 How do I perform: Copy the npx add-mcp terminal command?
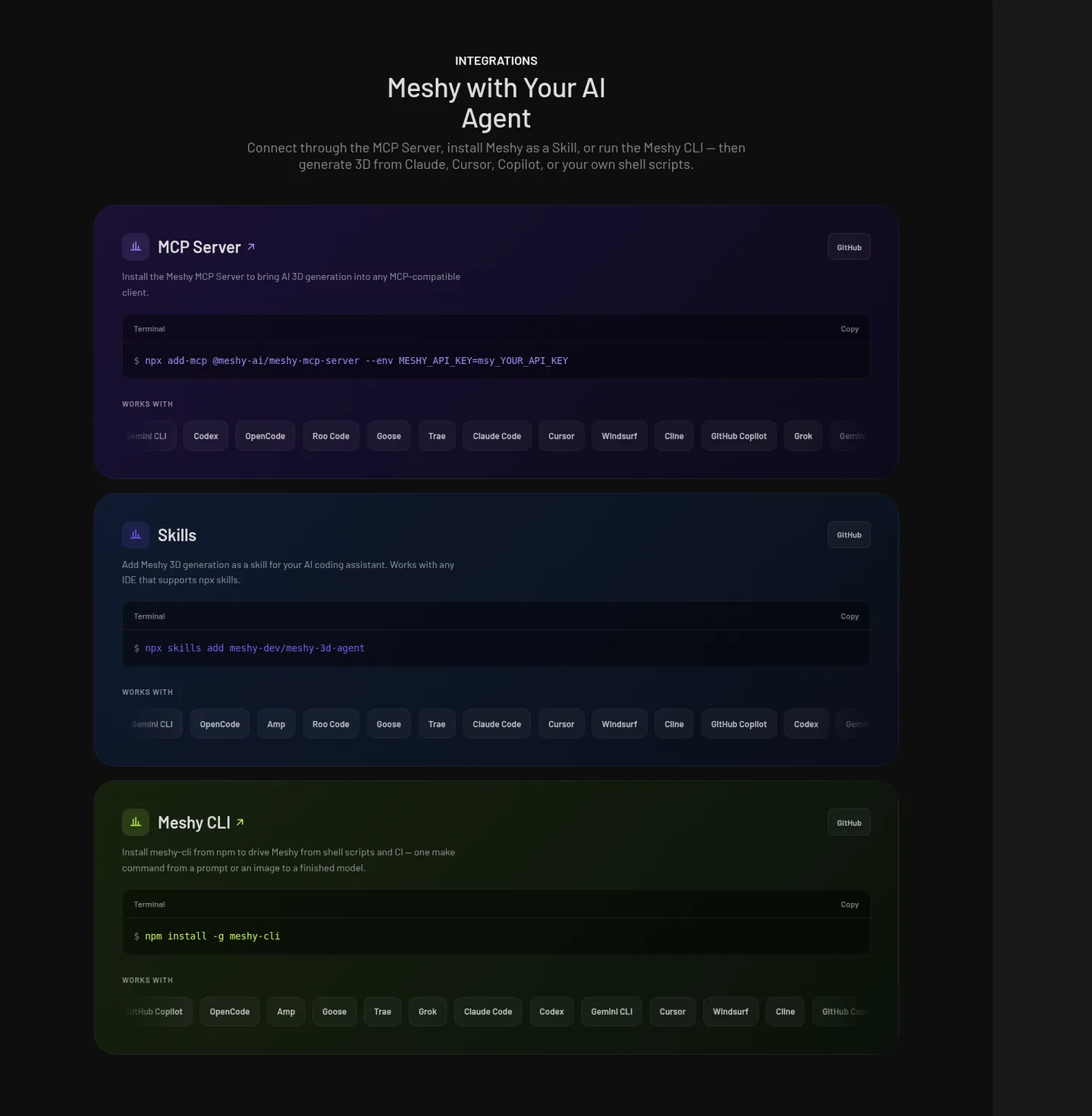click(x=849, y=329)
